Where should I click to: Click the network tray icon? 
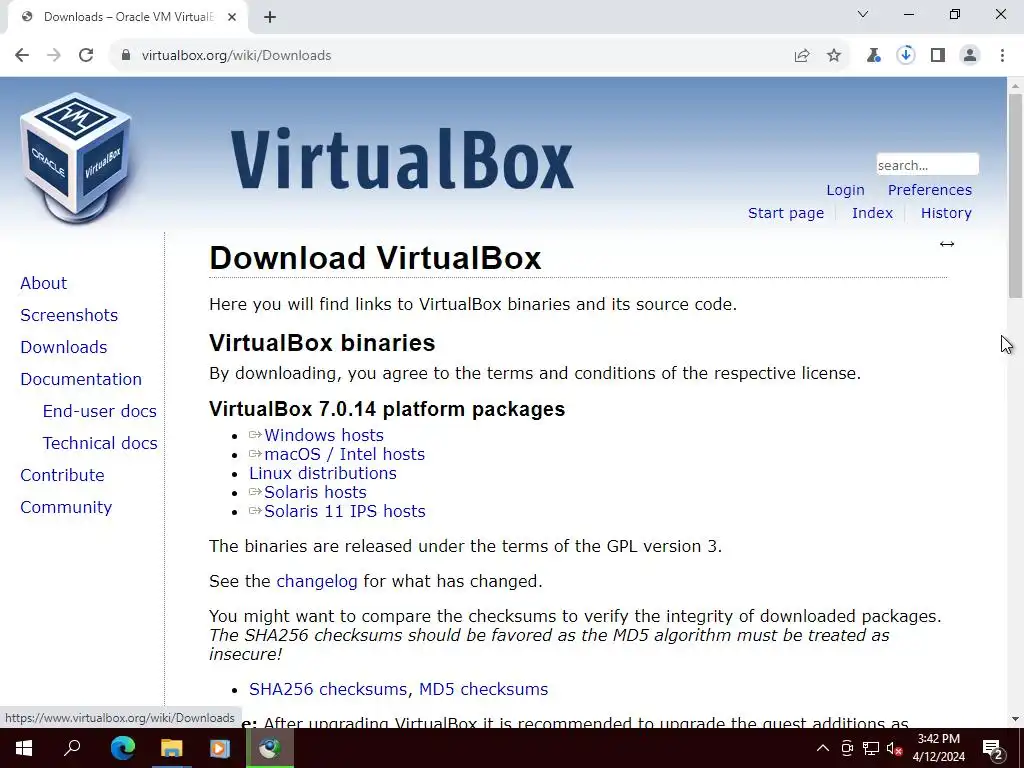[871, 748]
